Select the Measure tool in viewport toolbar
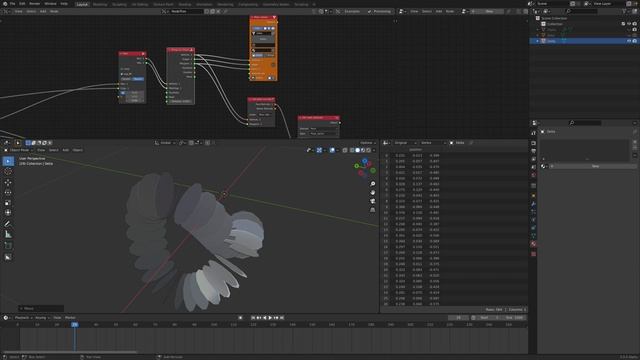Viewport: 640px width, 360px height. point(8,234)
